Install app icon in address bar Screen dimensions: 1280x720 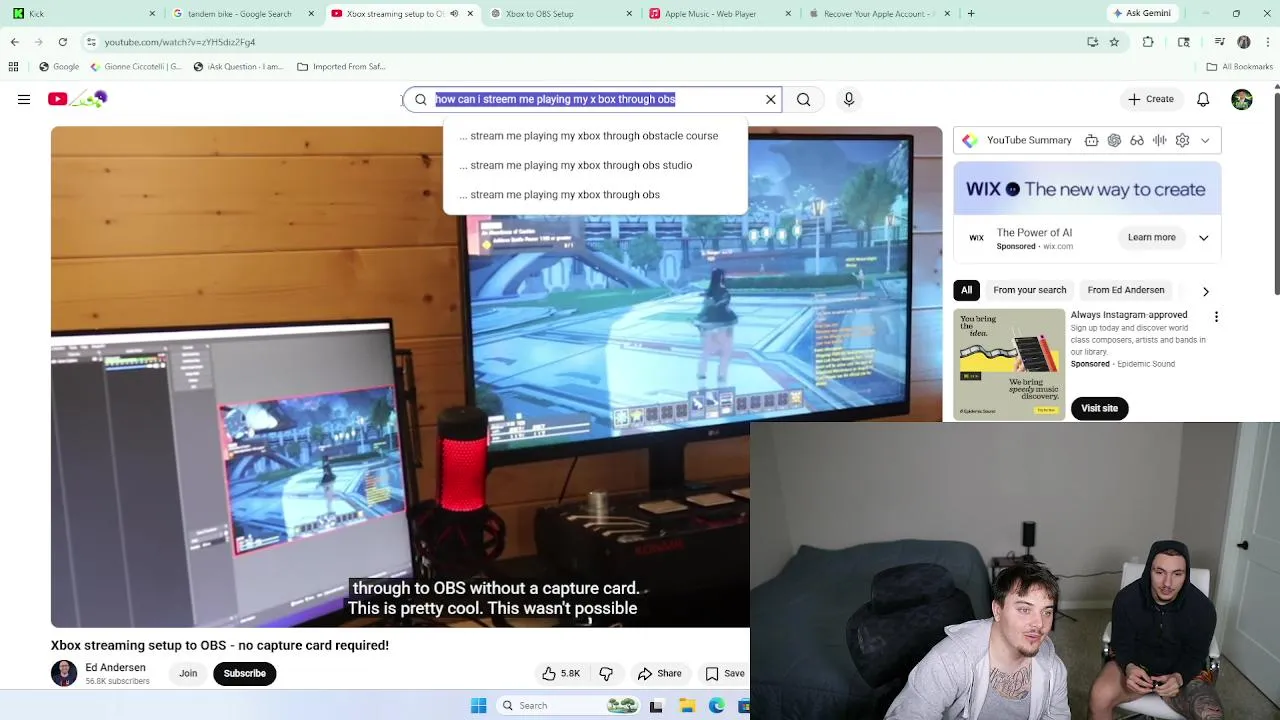[1093, 42]
